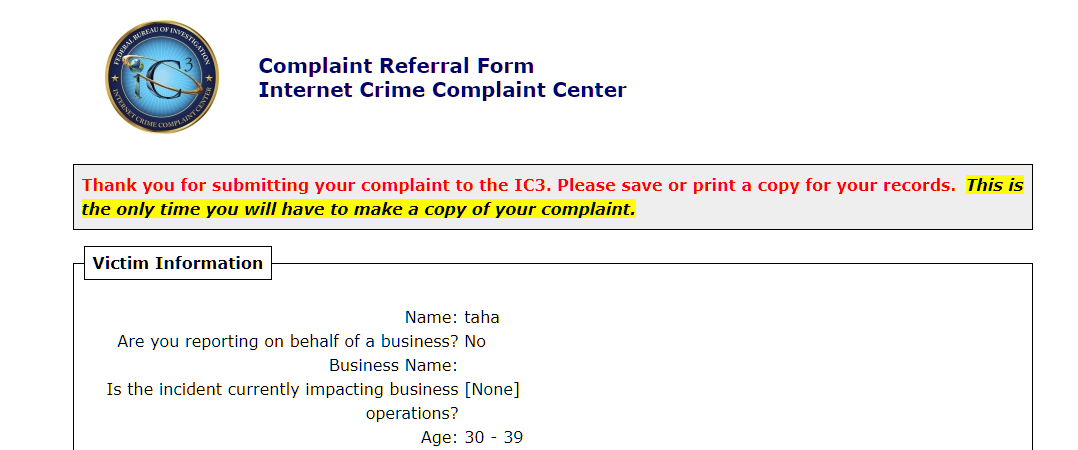Click the No answer for business reporting
Viewport: 1078px width, 450px height.
point(475,341)
